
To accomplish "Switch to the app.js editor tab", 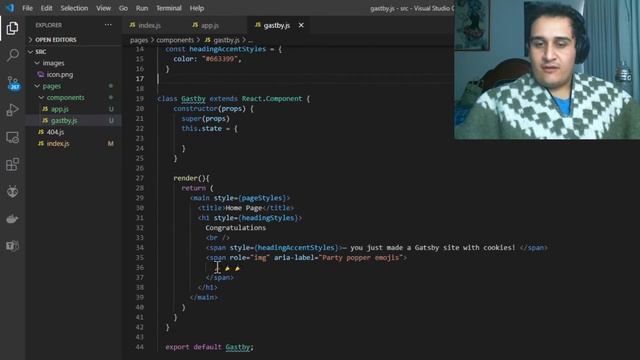I will click(210, 25).
